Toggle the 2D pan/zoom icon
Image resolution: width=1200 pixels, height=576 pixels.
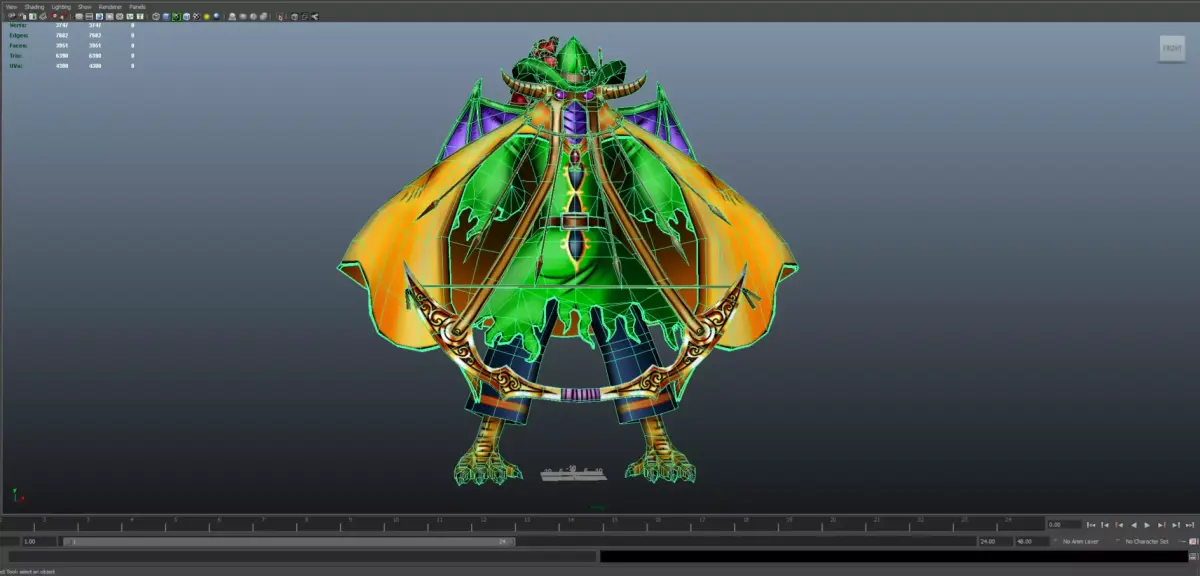tap(54, 16)
